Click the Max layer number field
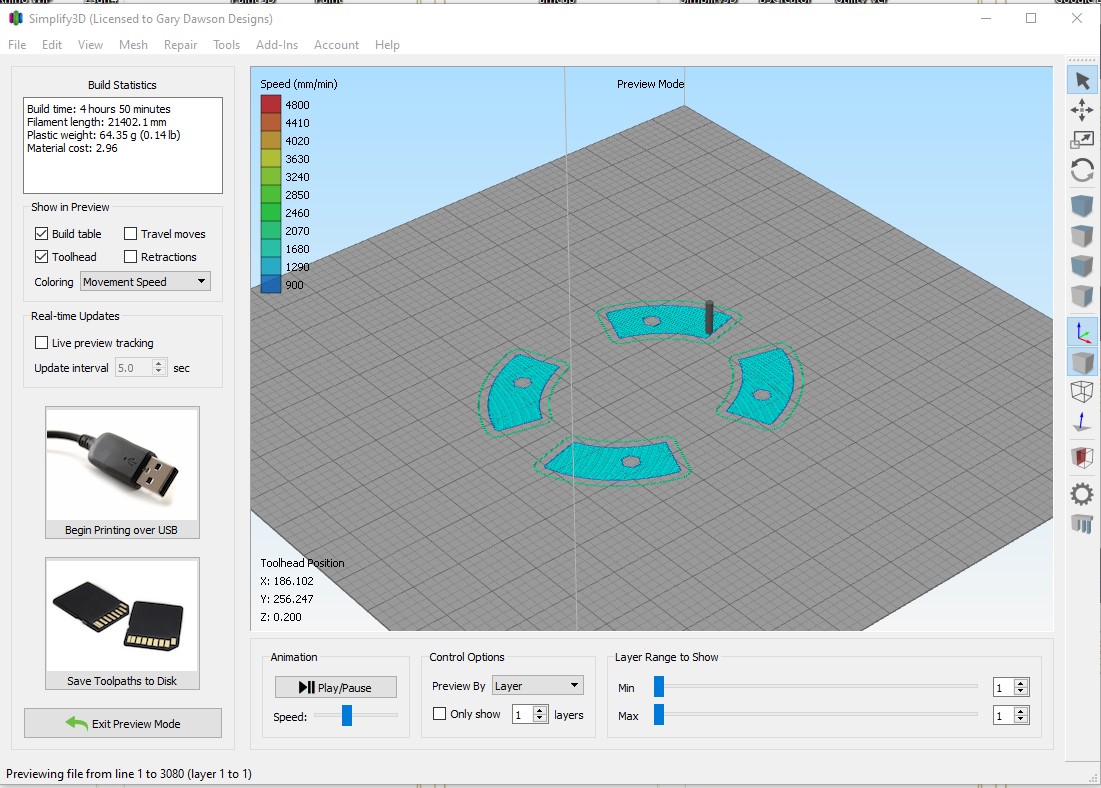Image resolution: width=1101 pixels, height=788 pixels. point(1004,716)
